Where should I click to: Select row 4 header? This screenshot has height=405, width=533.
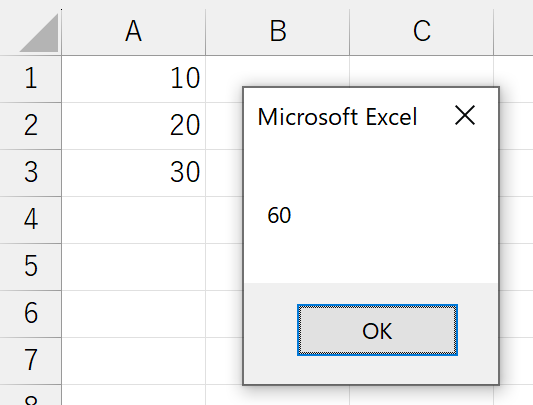point(31,220)
